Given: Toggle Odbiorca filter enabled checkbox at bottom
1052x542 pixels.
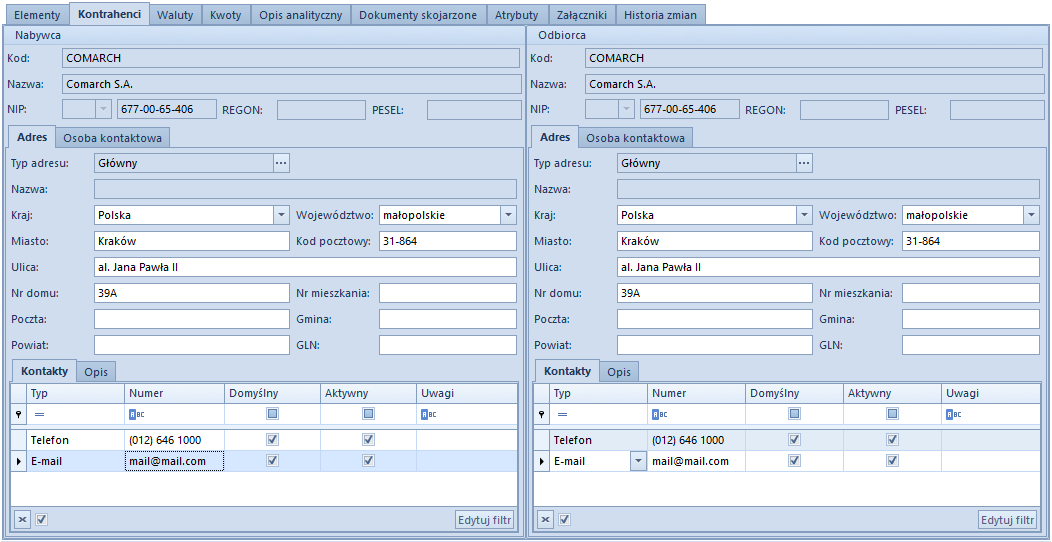Looking at the screenshot, I should tap(564, 519).
